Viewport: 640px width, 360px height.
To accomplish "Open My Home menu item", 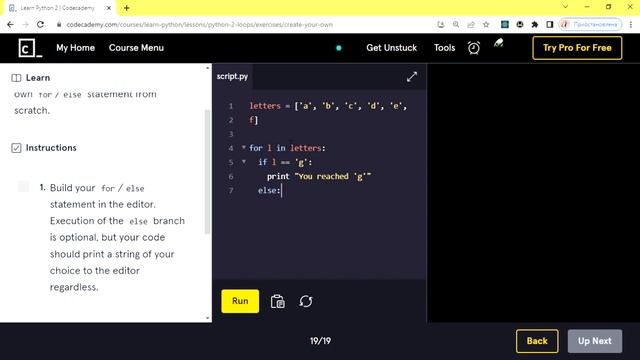I will tap(76, 48).
